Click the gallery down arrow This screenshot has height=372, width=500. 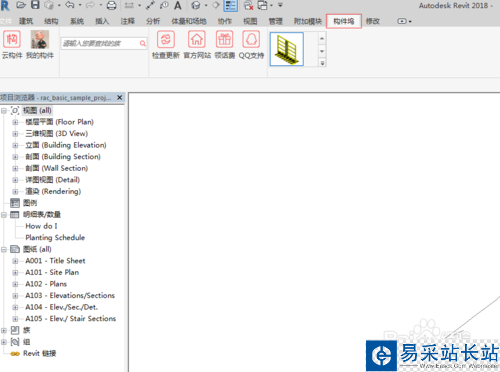(322, 51)
